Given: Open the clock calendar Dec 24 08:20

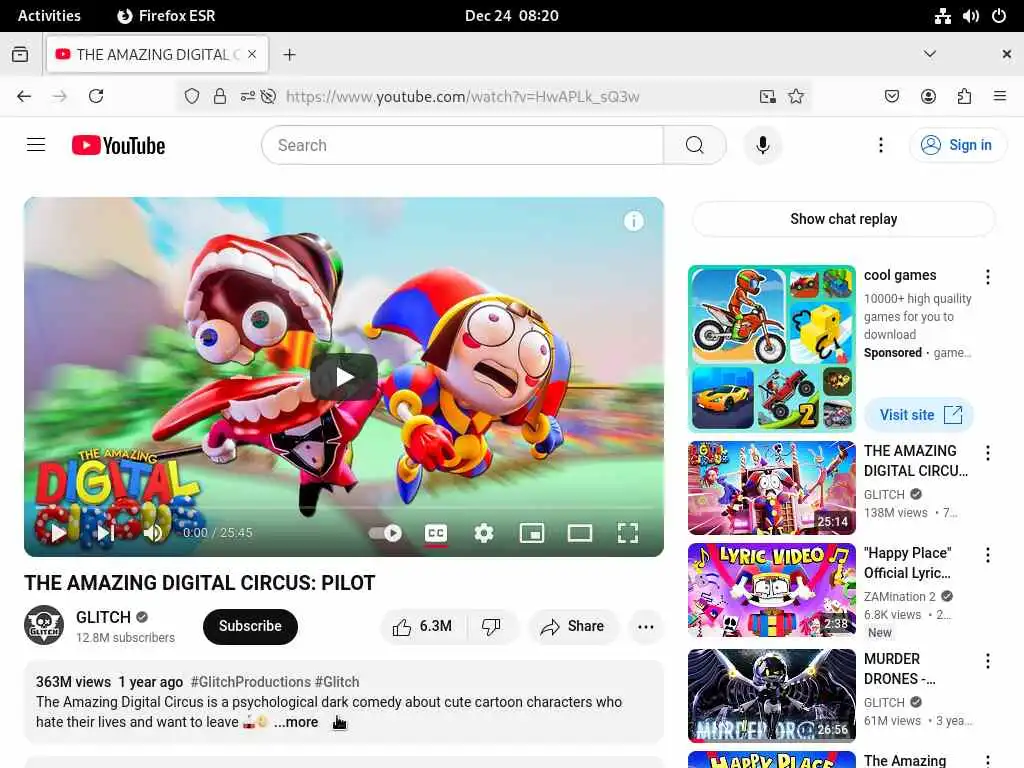Looking at the screenshot, I should [511, 16].
